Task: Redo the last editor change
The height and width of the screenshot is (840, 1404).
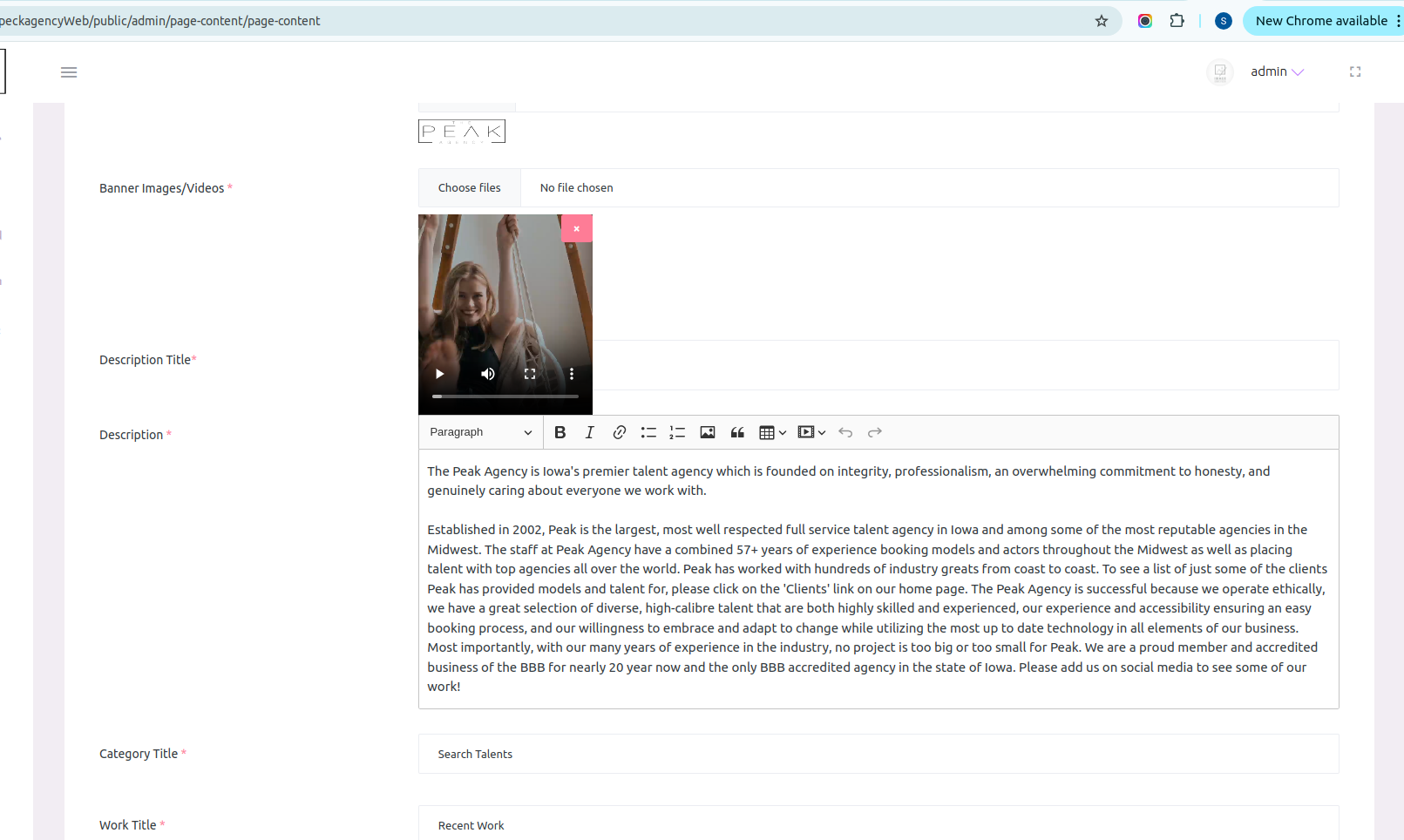Action: pyautogui.click(x=875, y=432)
